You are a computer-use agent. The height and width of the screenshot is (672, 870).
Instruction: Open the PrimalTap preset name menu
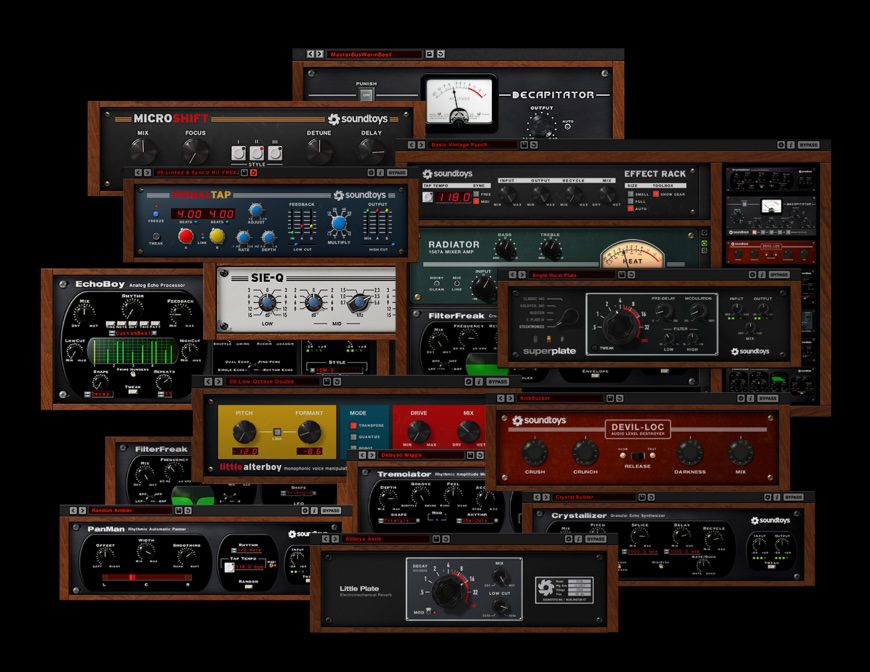(x=197, y=173)
